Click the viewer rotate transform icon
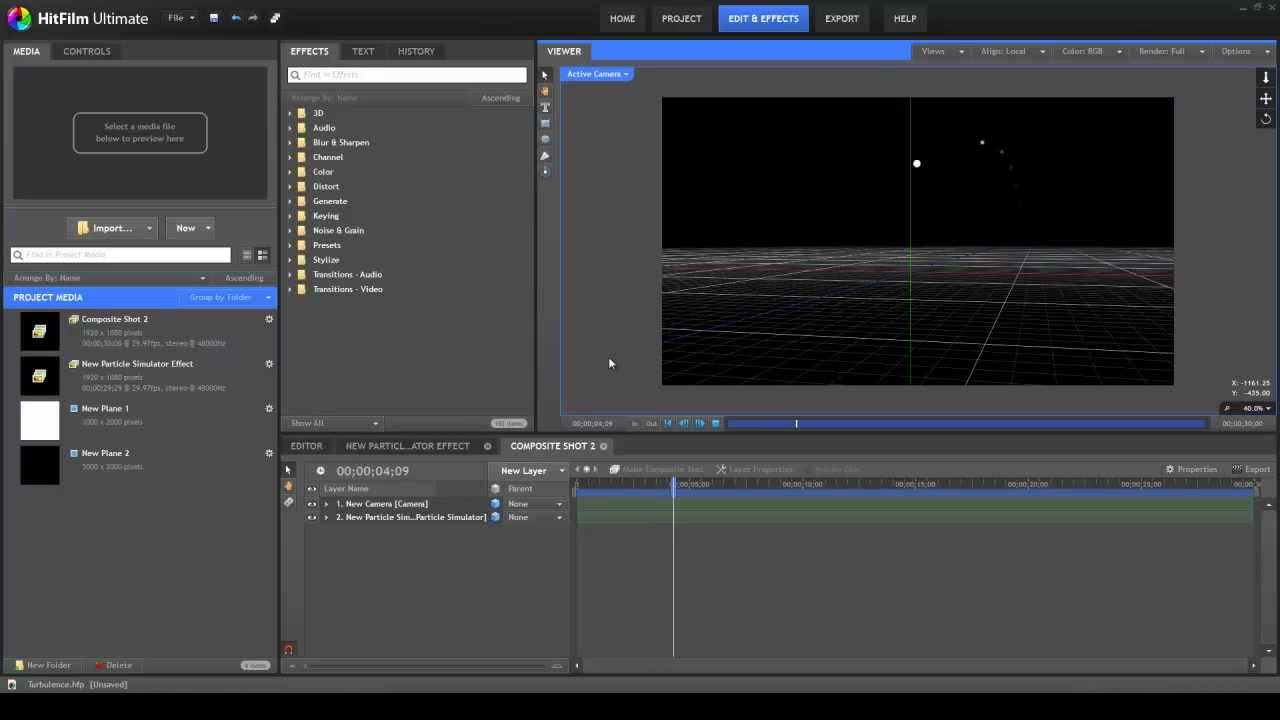The image size is (1280, 720). click(x=1265, y=118)
